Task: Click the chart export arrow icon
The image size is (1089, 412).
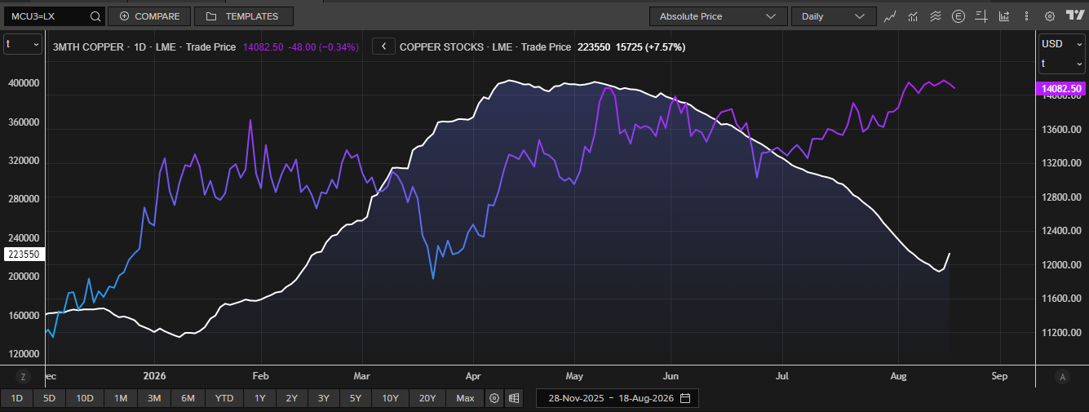Action: point(1004,16)
